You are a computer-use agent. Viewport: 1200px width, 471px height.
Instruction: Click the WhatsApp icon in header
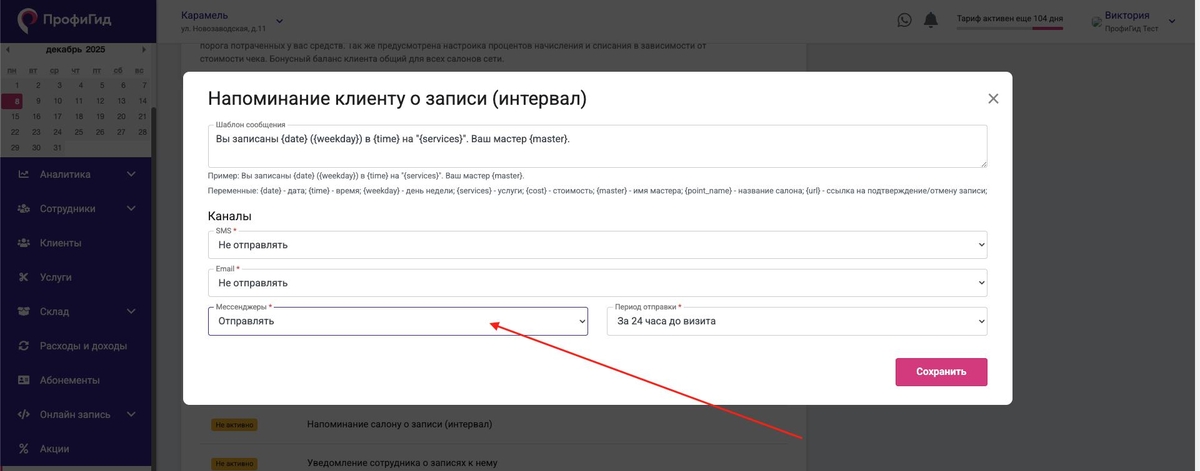click(x=905, y=20)
